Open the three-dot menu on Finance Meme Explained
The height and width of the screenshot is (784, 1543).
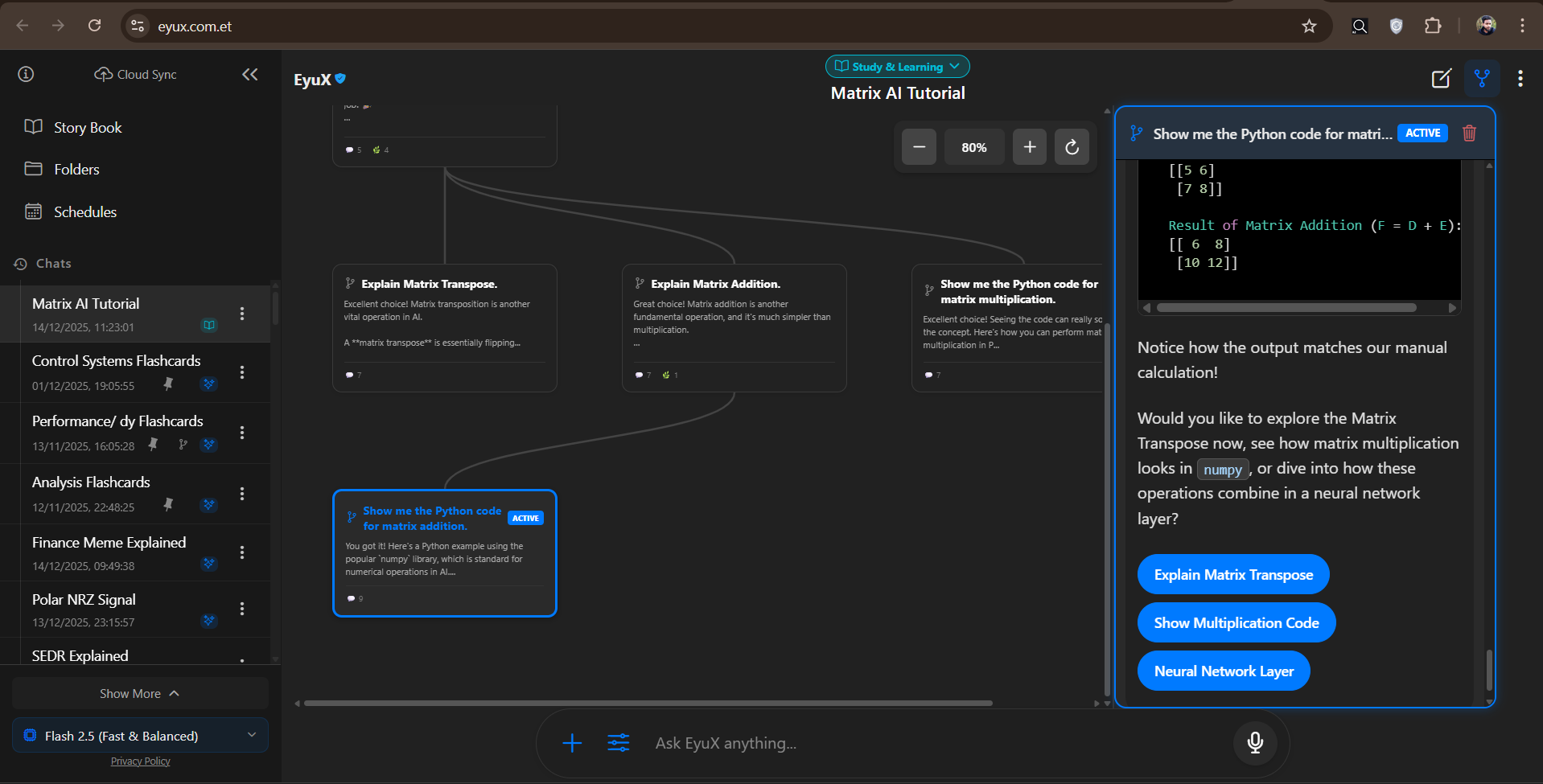(x=242, y=552)
